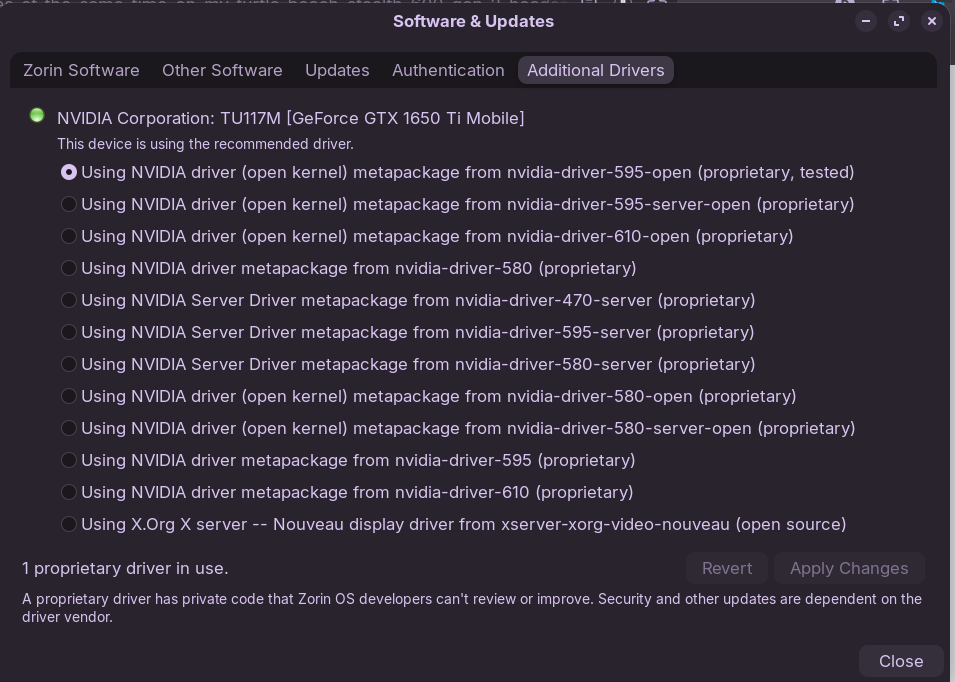This screenshot has height=682, width=955.
Task: Go to the Authentication tab
Action: point(448,70)
